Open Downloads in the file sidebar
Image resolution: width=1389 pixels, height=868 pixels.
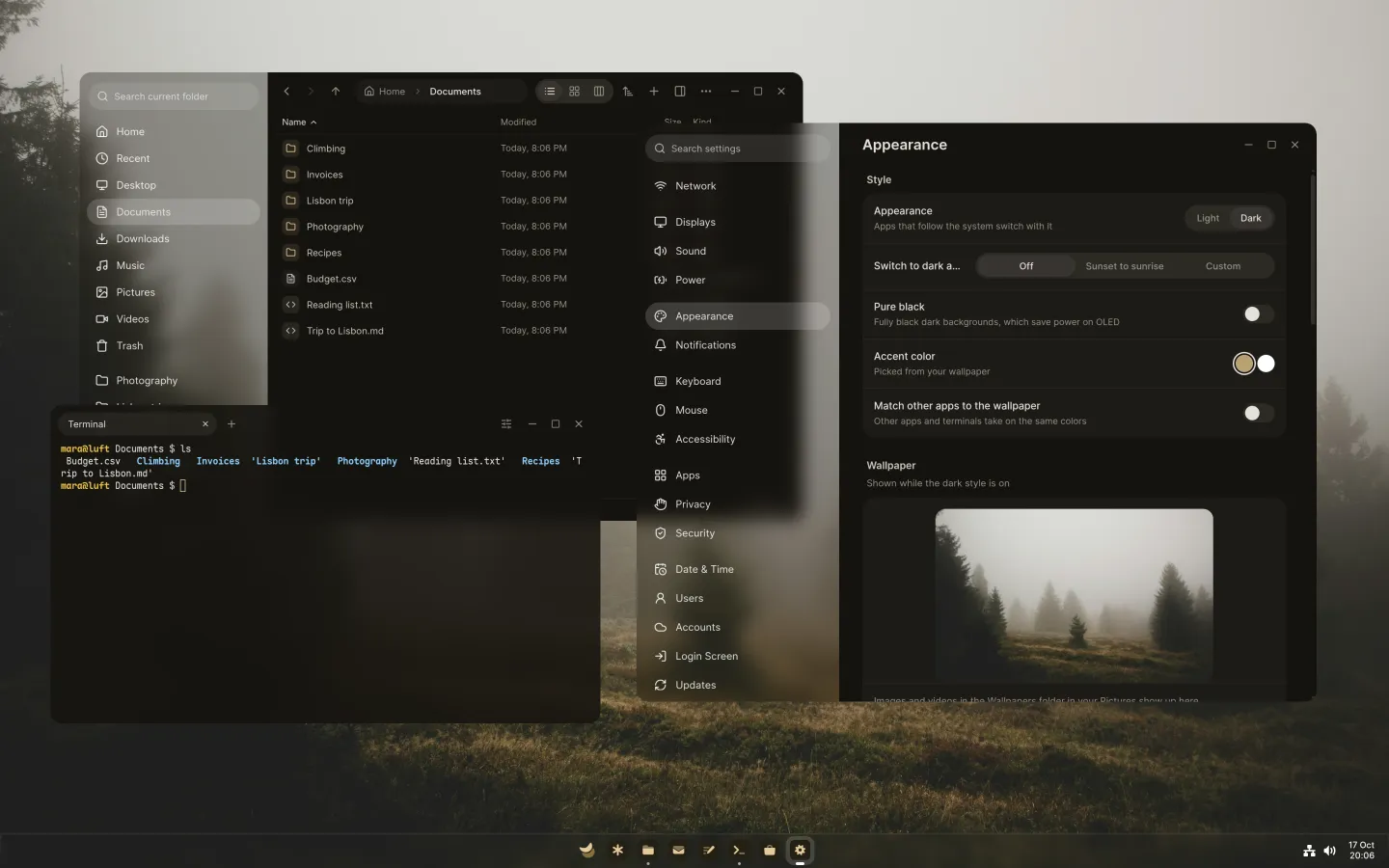coord(174,239)
